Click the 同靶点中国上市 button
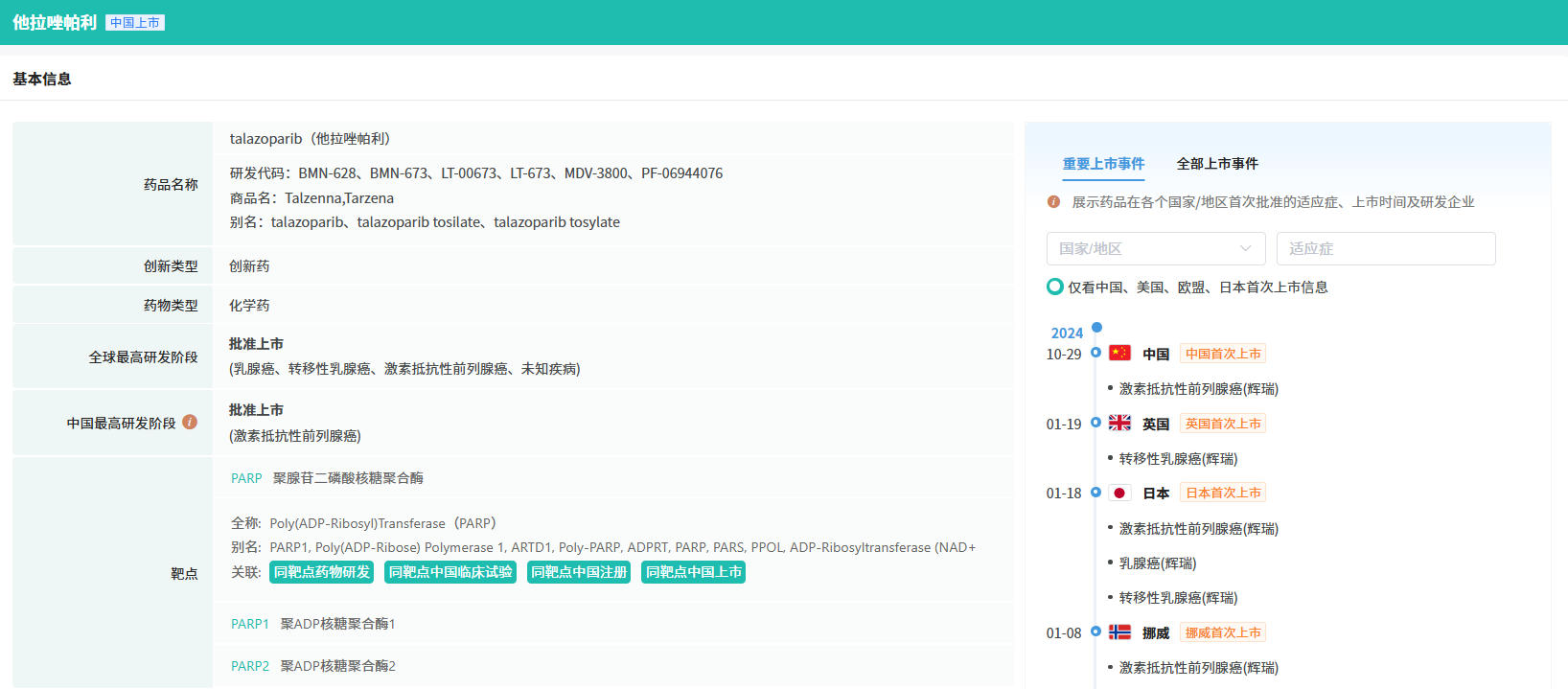 [x=693, y=572]
